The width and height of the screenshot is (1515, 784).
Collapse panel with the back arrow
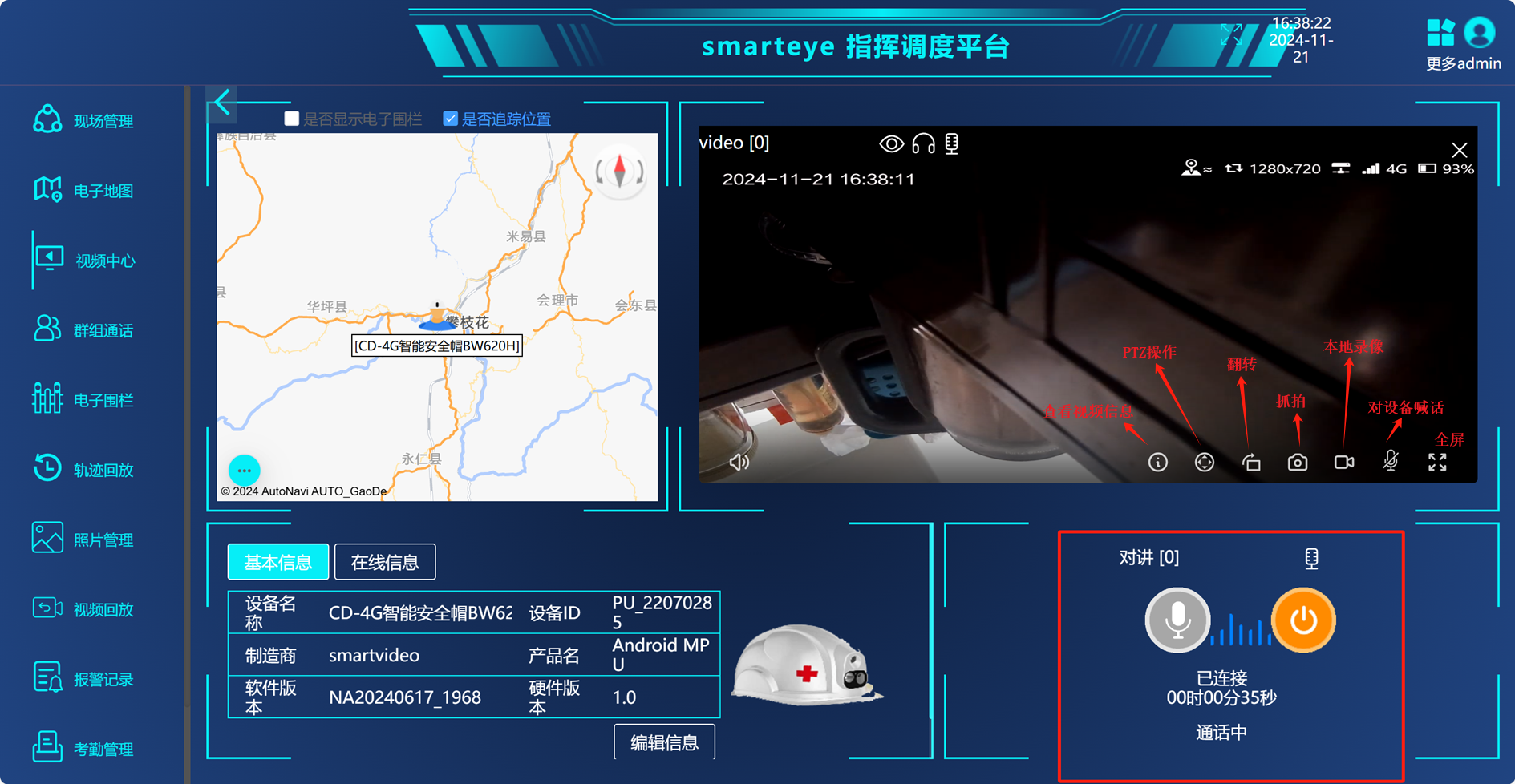tap(222, 103)
